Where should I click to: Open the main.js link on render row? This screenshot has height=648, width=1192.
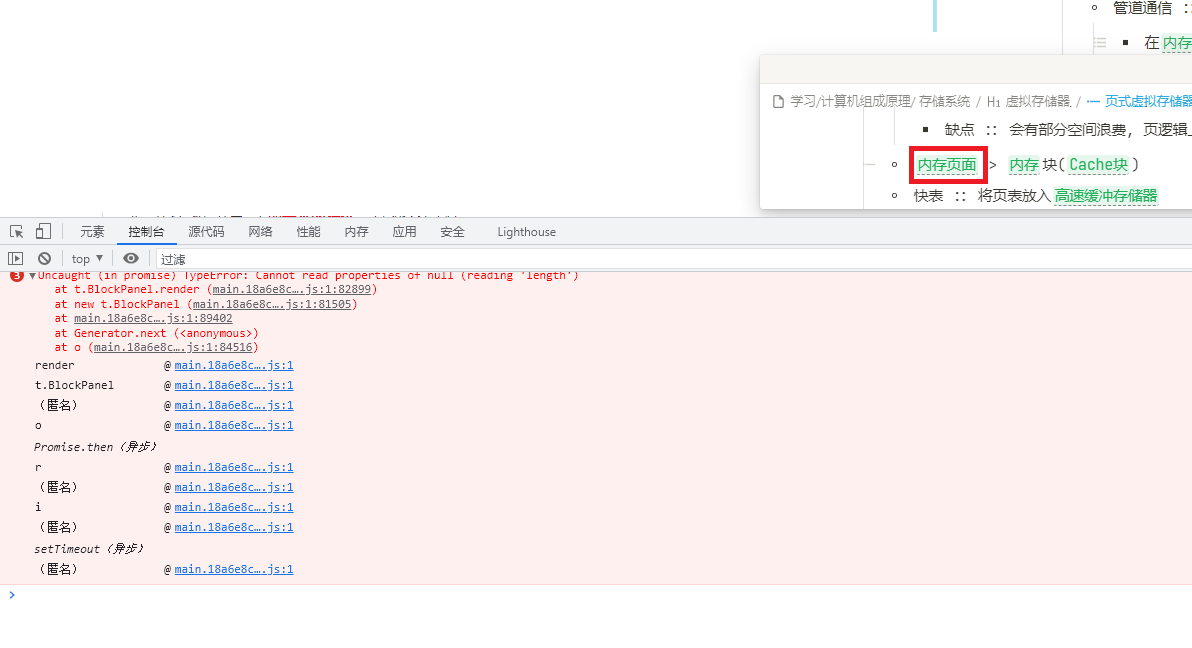pyautogui.click(x=233, y=366)
